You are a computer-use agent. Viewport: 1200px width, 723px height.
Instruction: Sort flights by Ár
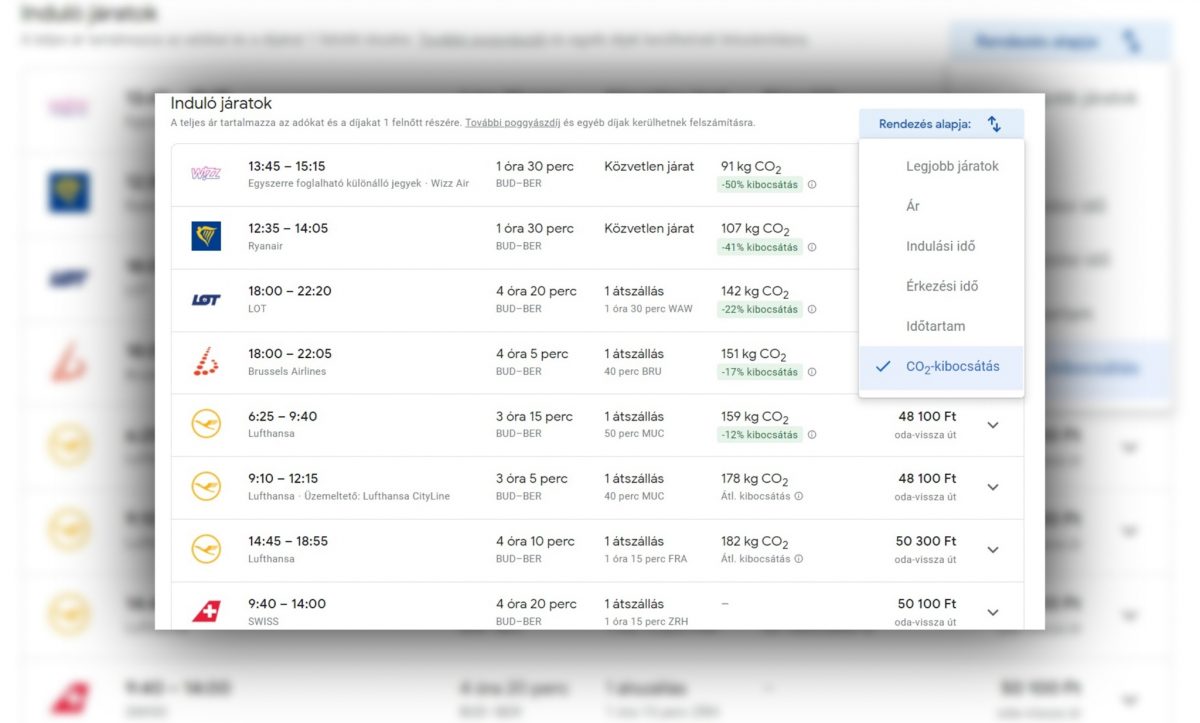coord(912,206)
